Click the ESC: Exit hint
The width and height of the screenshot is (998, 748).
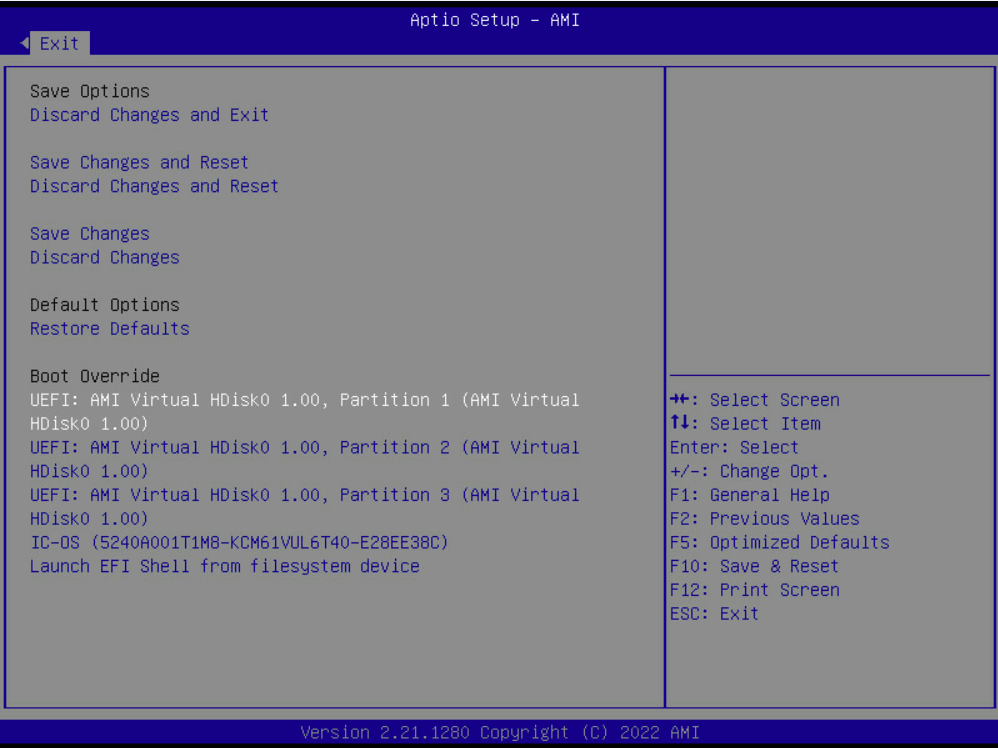click(714, 614)
